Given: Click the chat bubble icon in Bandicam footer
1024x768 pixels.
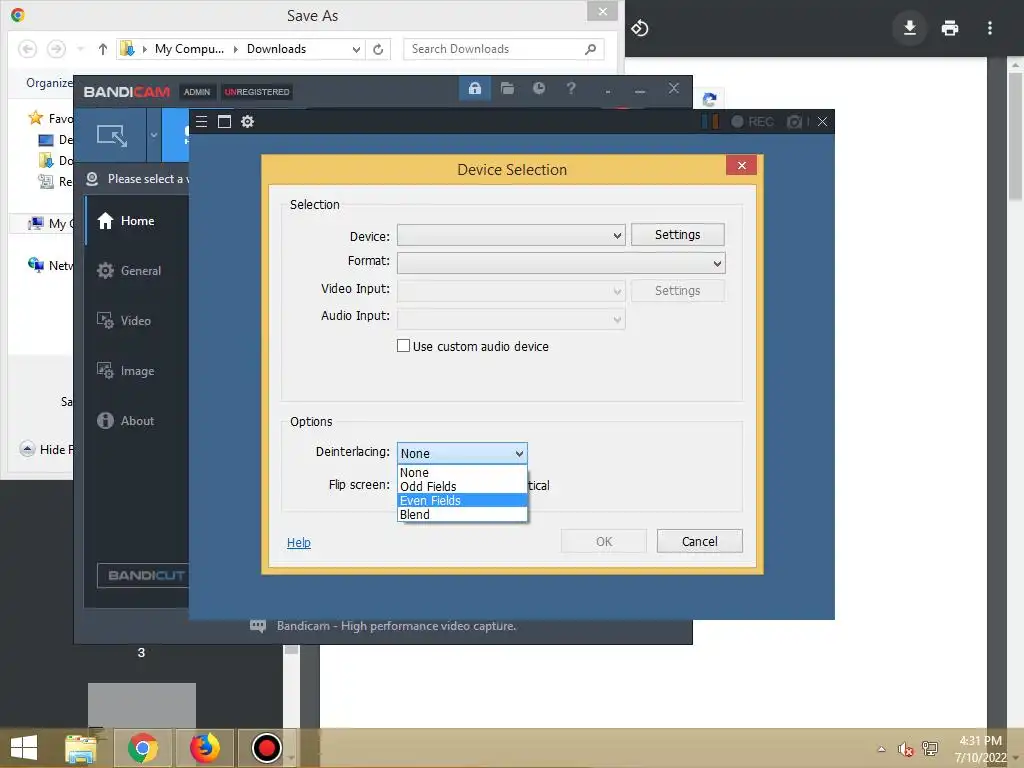Looking at the screenshot, I should (x=258, y=626).
